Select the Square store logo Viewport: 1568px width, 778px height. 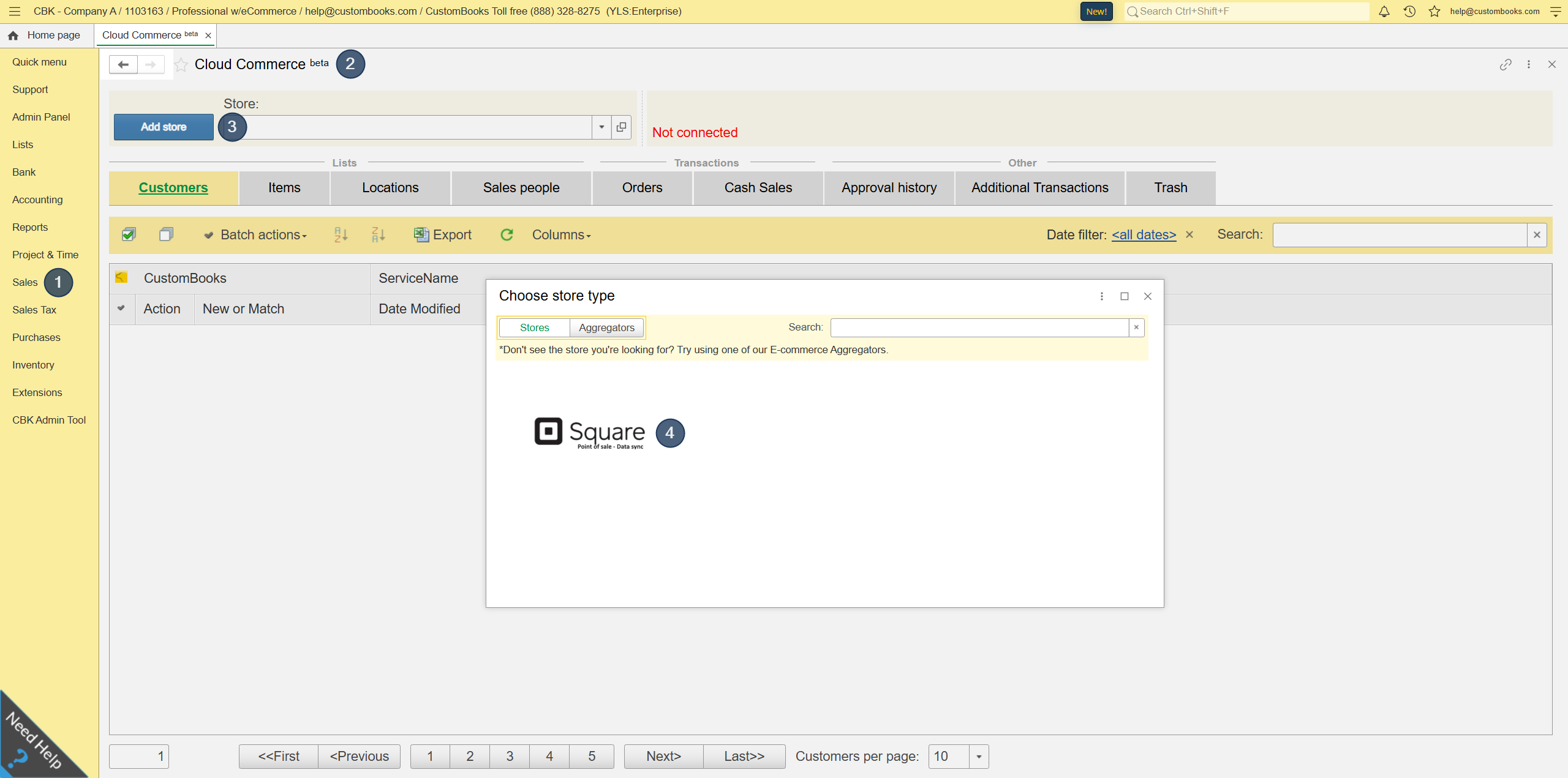[x=589, y=433]
